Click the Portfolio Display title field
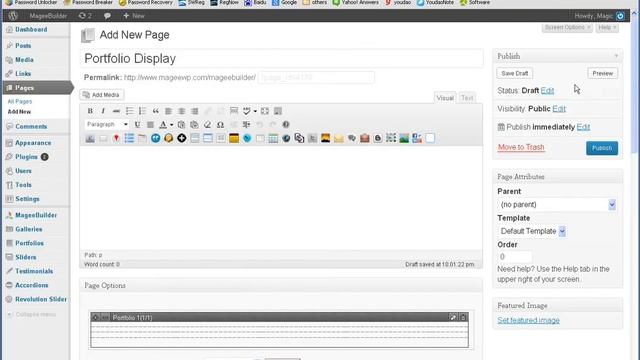Image resolution: width=640 pixels, height=360 pixels. click(x=282, y=58)
